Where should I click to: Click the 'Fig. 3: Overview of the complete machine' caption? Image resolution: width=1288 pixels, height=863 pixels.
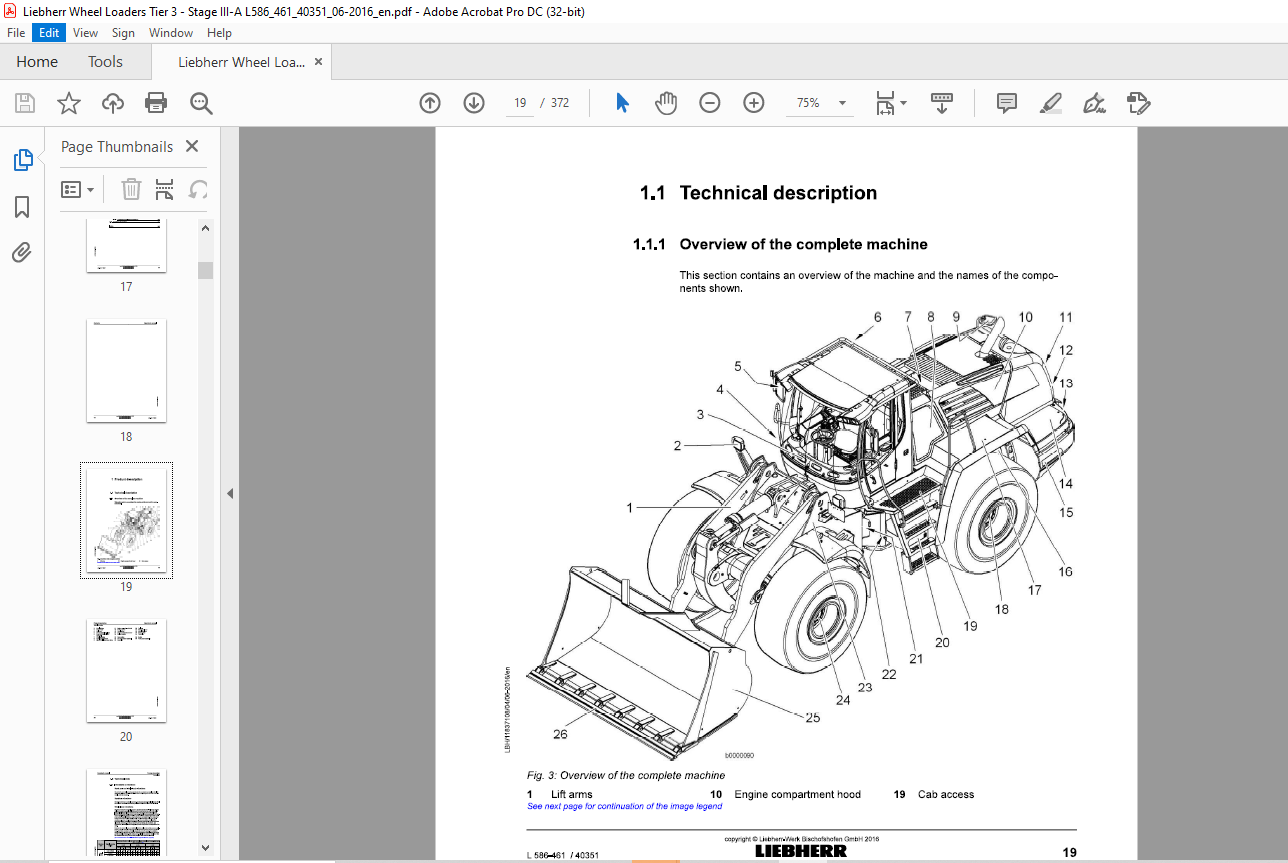click(x=626, y=775)
